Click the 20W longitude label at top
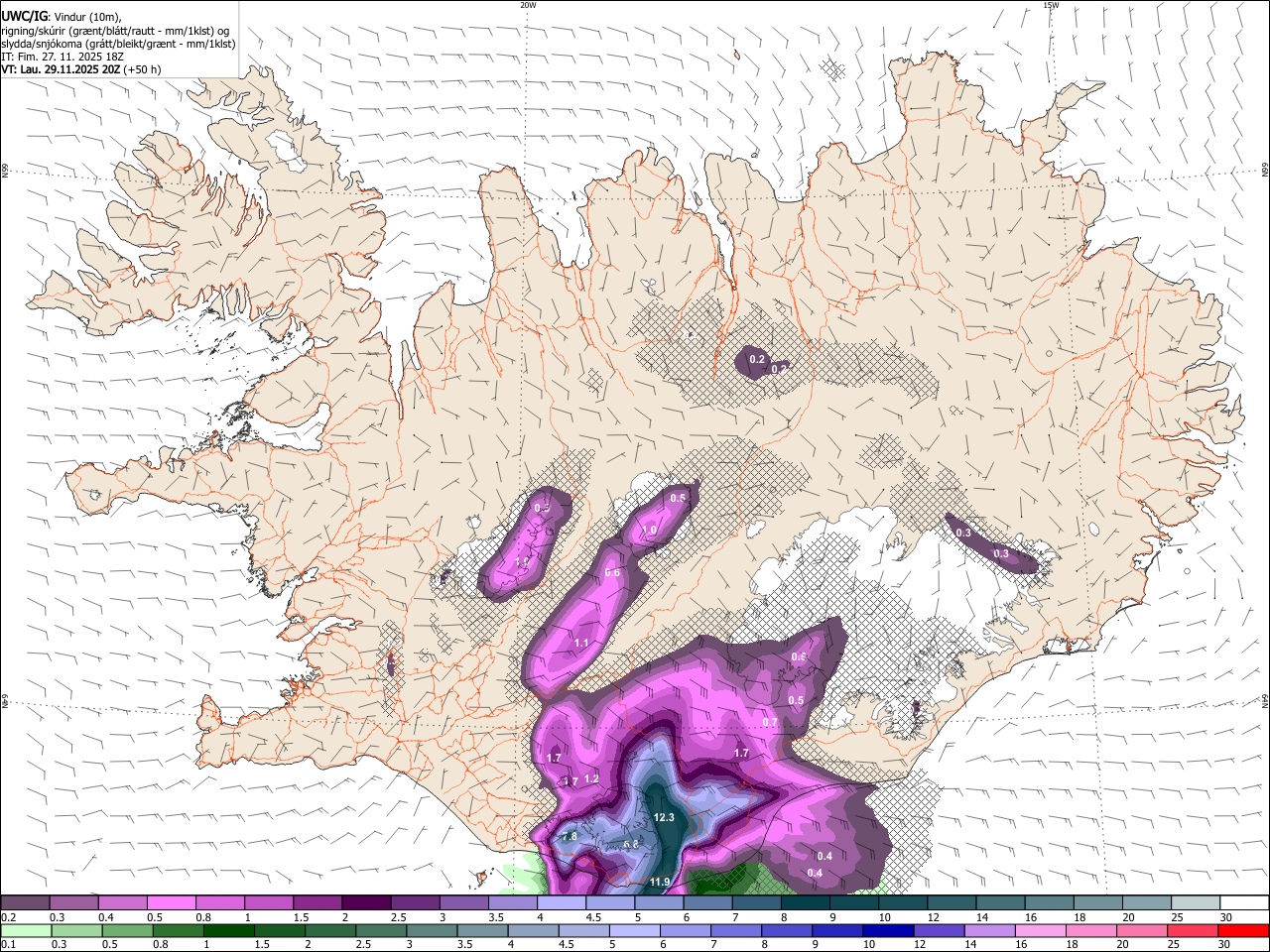The image size is (1270, 952). 528,5
